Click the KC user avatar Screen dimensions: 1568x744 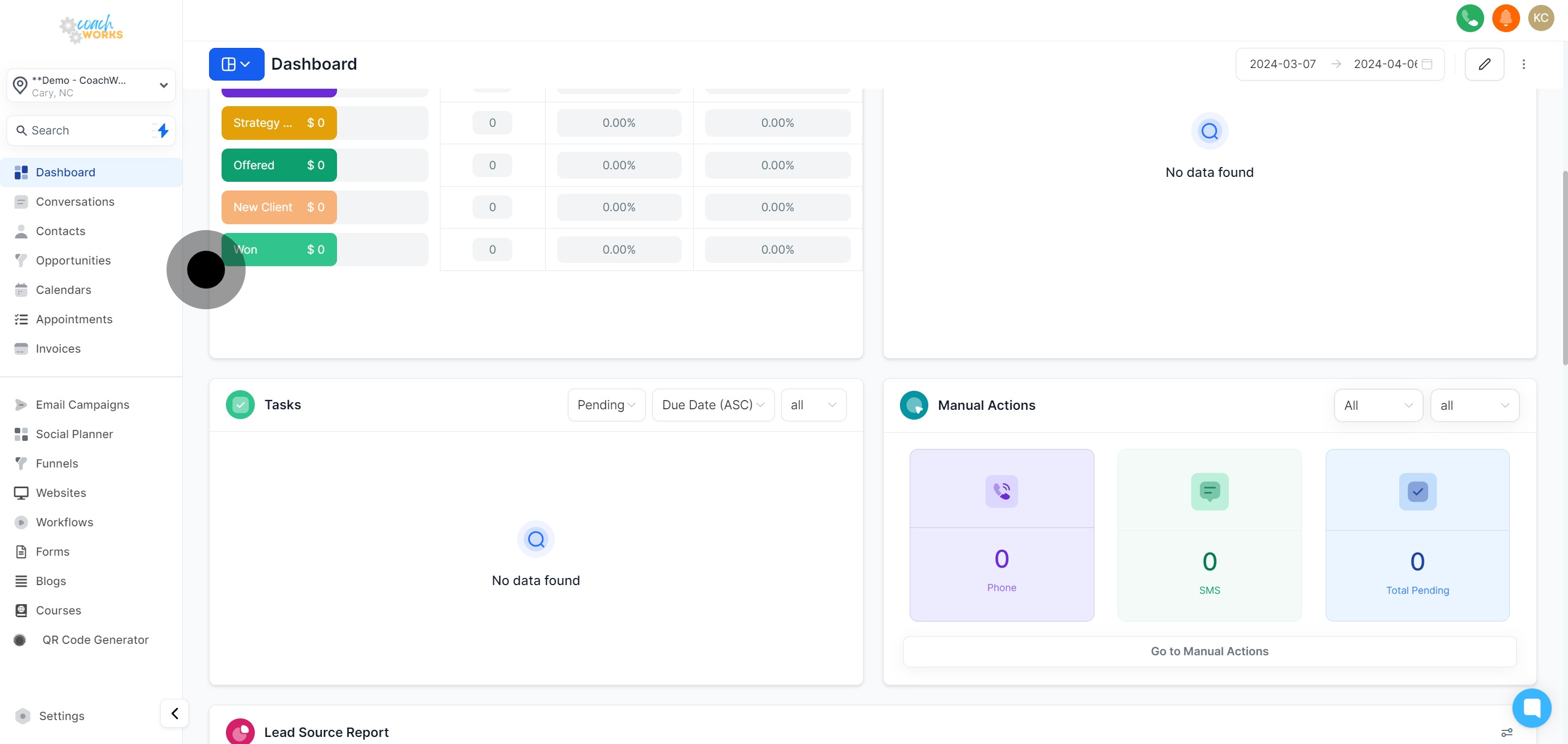click(1541, 19)
